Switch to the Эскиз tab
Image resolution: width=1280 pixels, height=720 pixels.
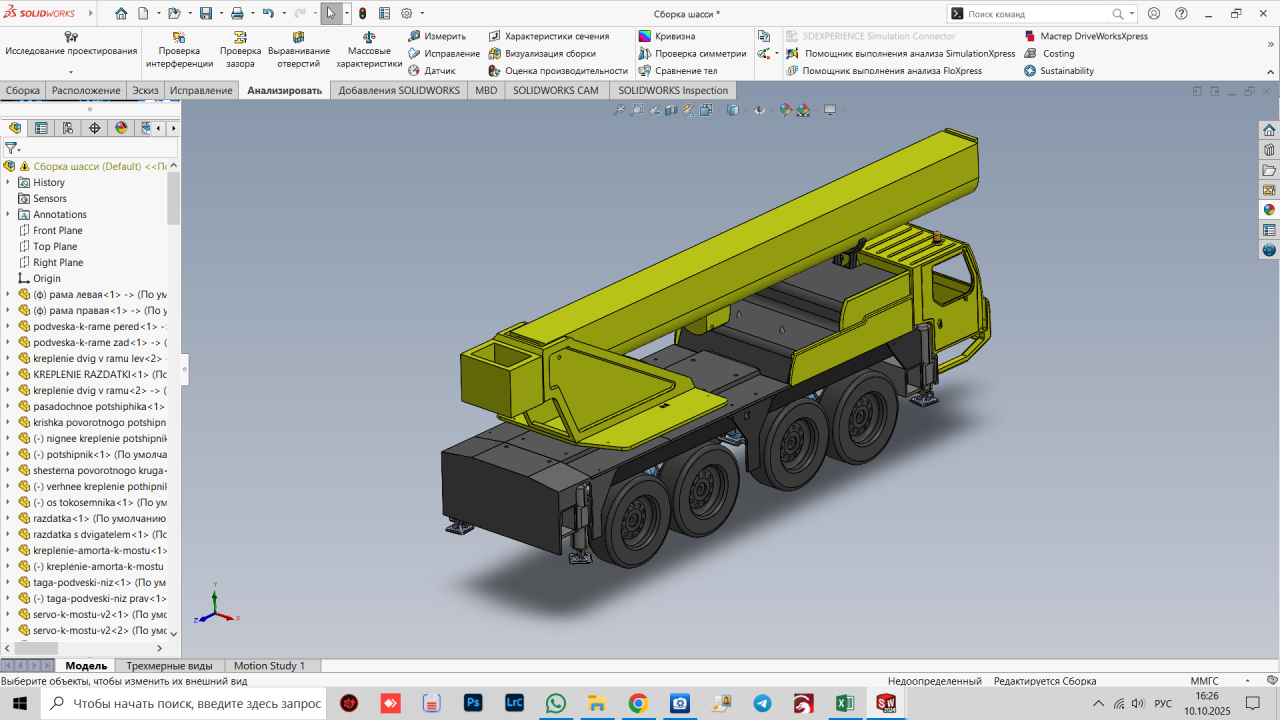145,90
